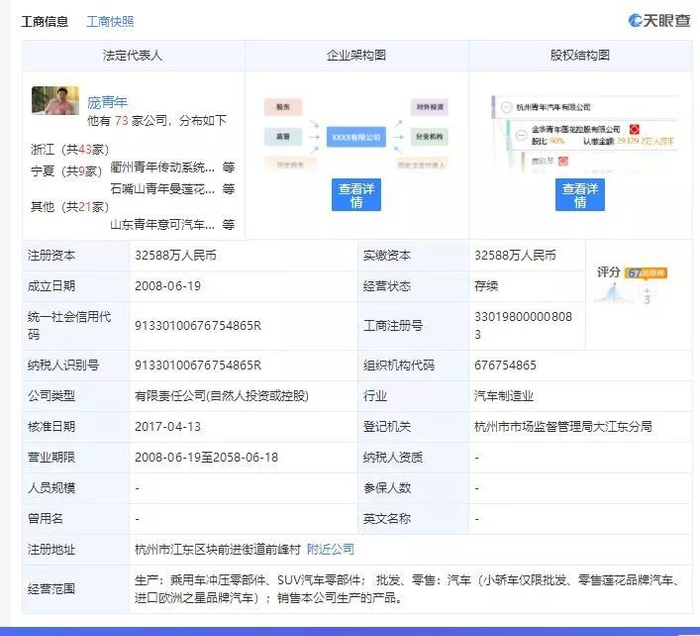Open the 庞青年 legal representative link
Image resolution: width=700 pixels, height=636 pixels.
click(x=107, y=102)
